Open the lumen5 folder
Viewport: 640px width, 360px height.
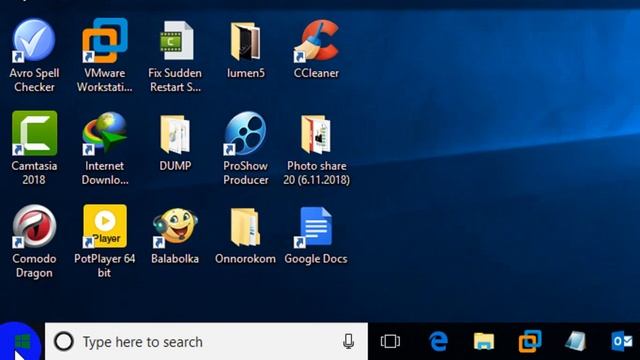[245, 41]
